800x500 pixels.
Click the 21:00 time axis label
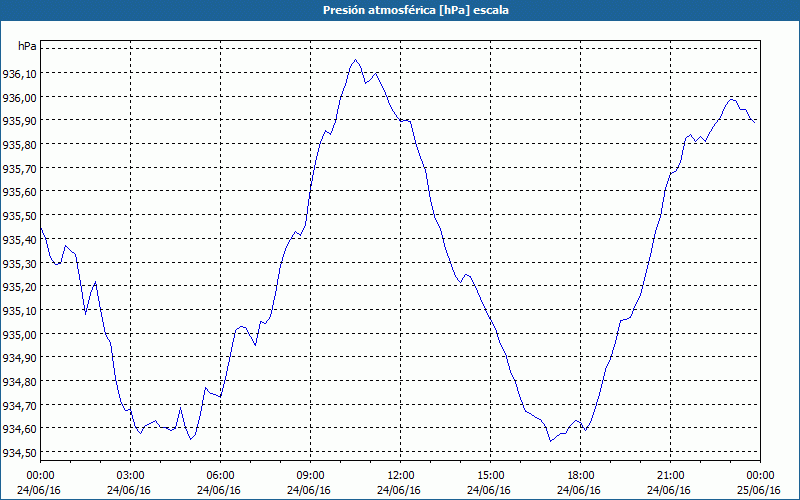point(670,476)
